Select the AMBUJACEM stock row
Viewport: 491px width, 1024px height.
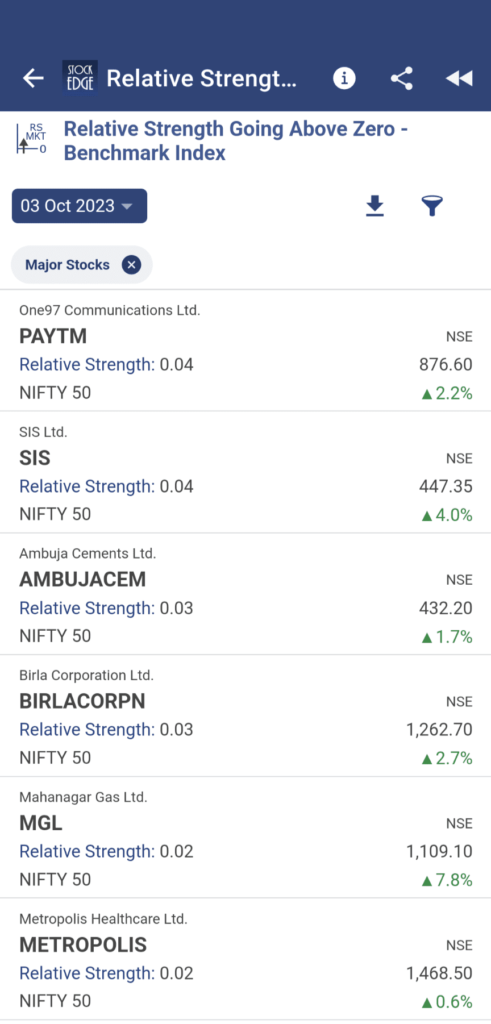(x=246, y=594)
